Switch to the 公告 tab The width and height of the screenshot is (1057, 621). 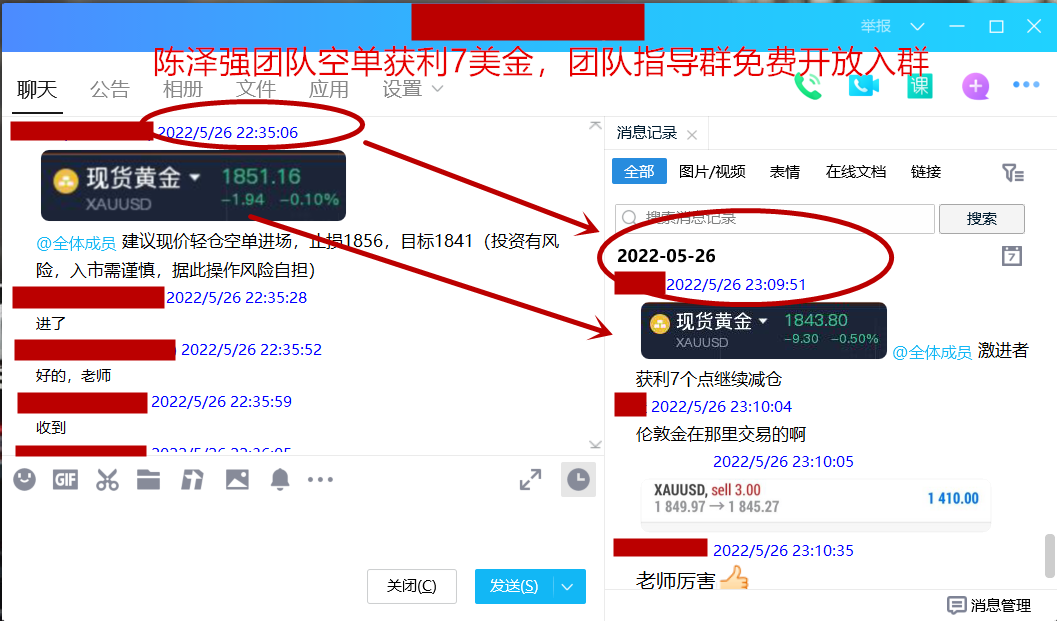click(x=110, y=89)
